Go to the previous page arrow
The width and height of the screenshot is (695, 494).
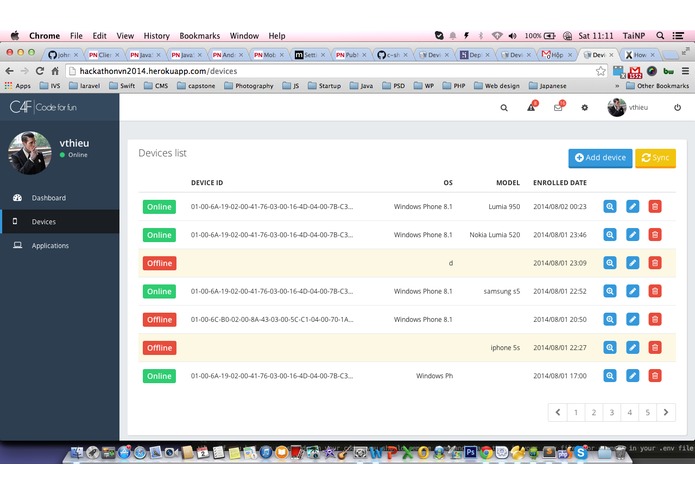(x=558, y=412)
